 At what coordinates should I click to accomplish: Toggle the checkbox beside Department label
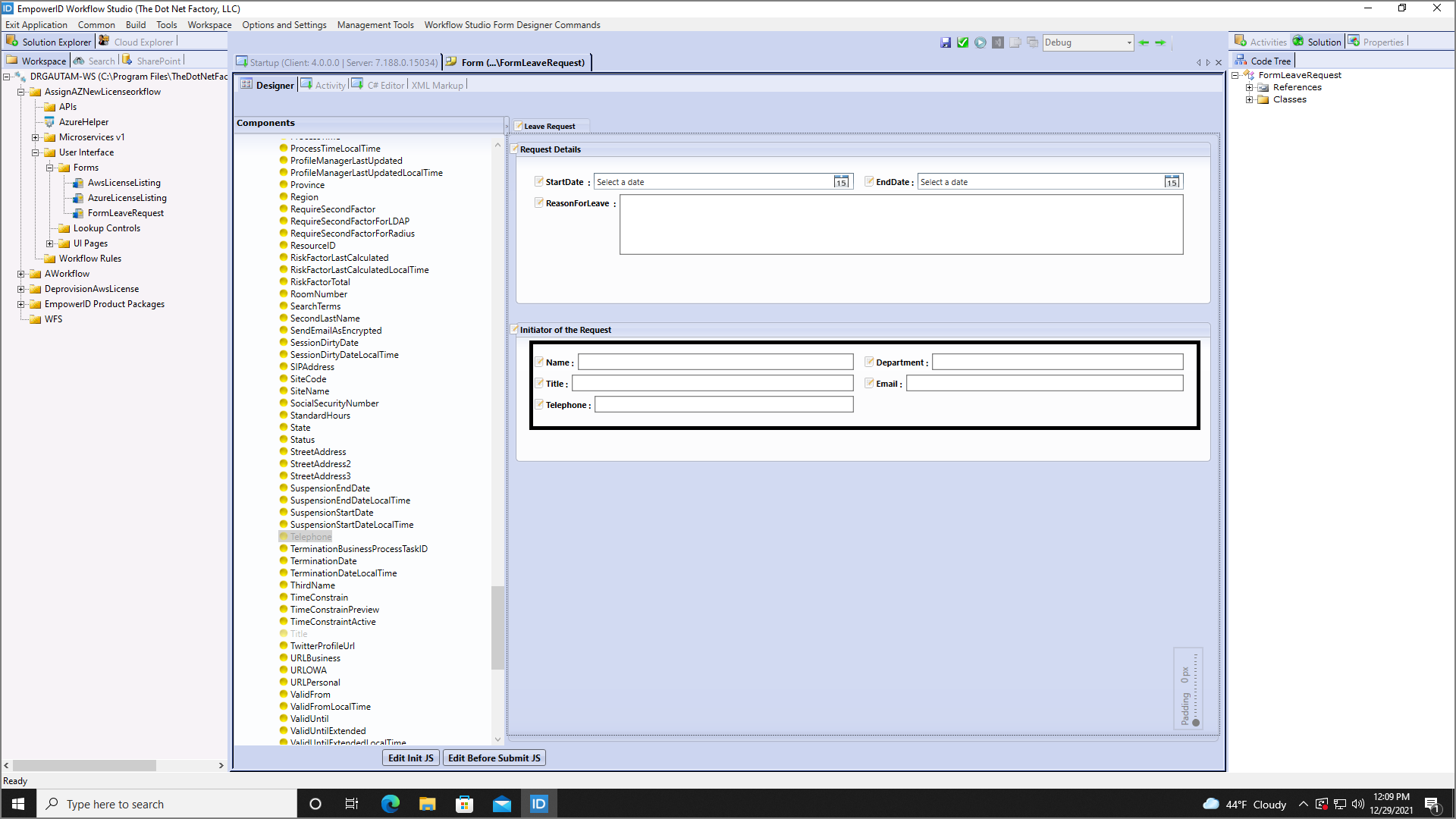[869, 362]
